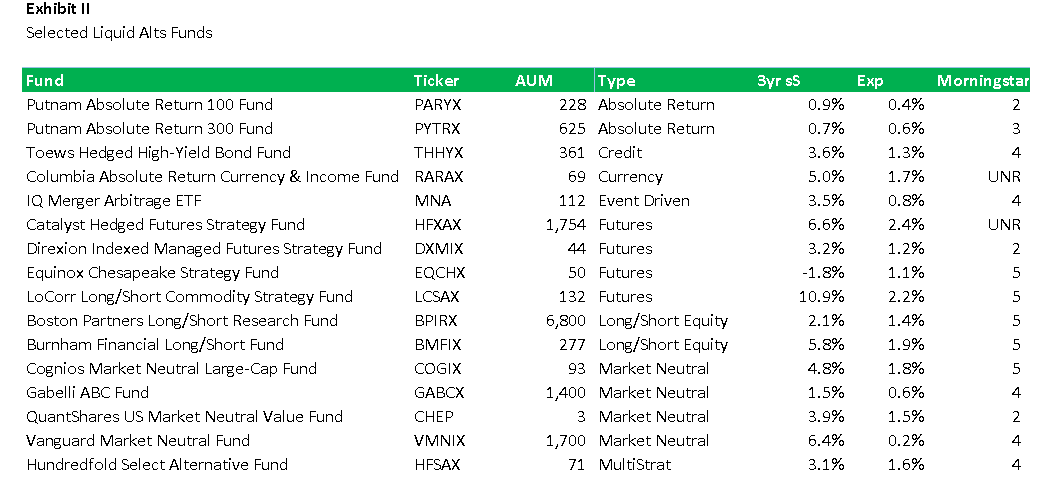Click the CHEP ticker cell
Screen dimensions: 1057x499
pos(433,417)
